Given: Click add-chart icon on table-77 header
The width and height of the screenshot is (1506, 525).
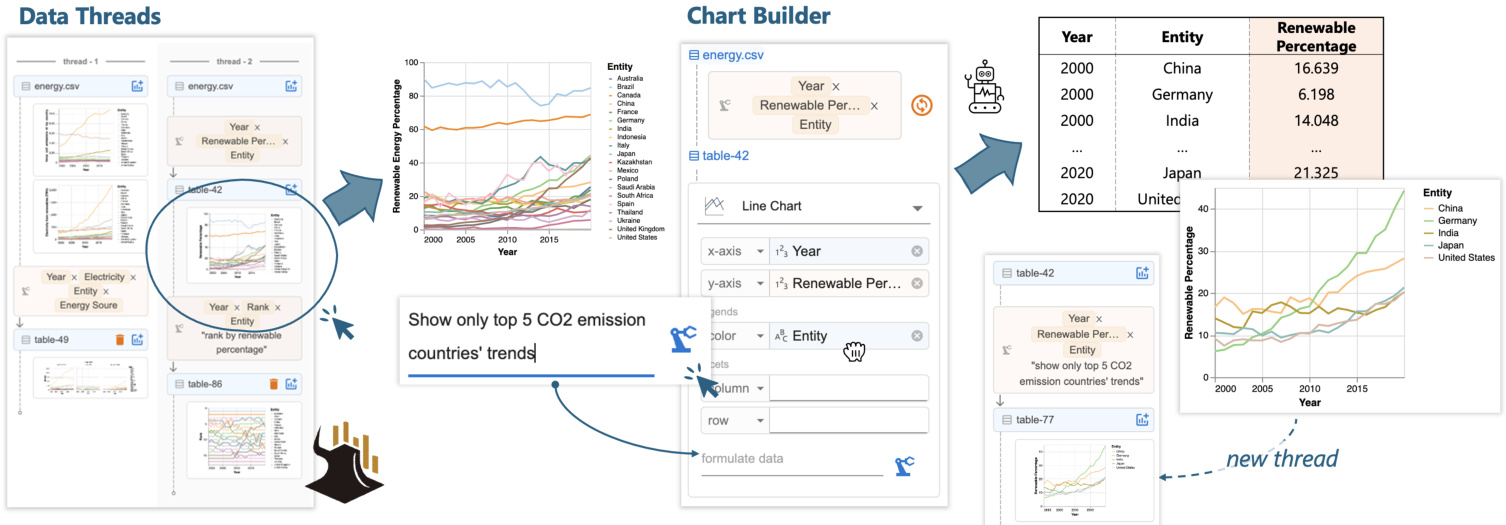Looking at the screenshot, I should [1141, 421].
